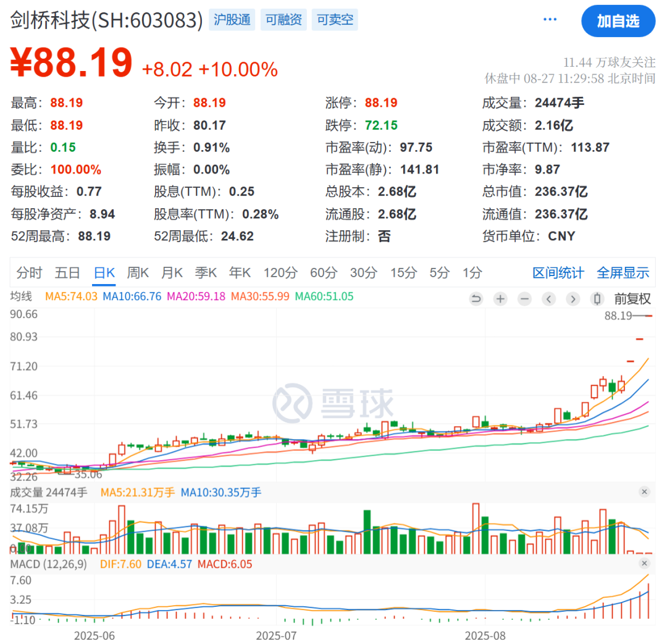This screenshot has width=667, height=644.
Task: Switch to the 五日 chart tab
Action: [x=67, y=272]
